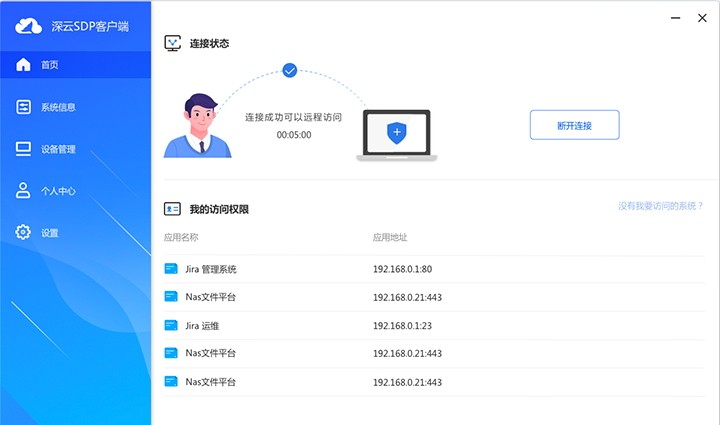Go to 设备管理 section
This screenshot has width=720, height=425.
[x=58, y=149]
